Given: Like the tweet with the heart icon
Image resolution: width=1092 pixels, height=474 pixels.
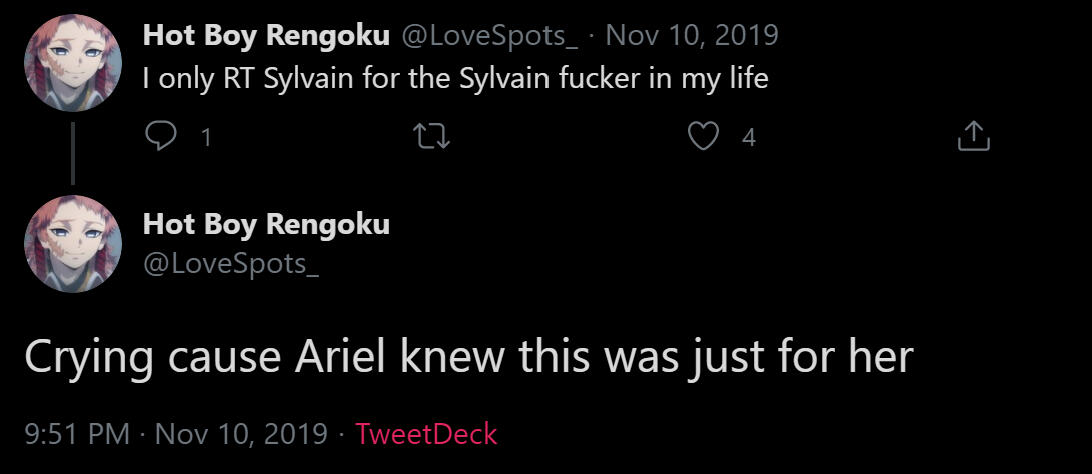Looking at the screenshot, I should click(705, 137).
